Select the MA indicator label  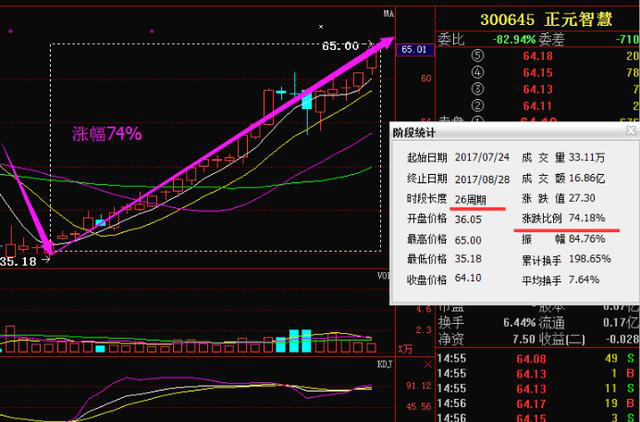click(387, 13)
